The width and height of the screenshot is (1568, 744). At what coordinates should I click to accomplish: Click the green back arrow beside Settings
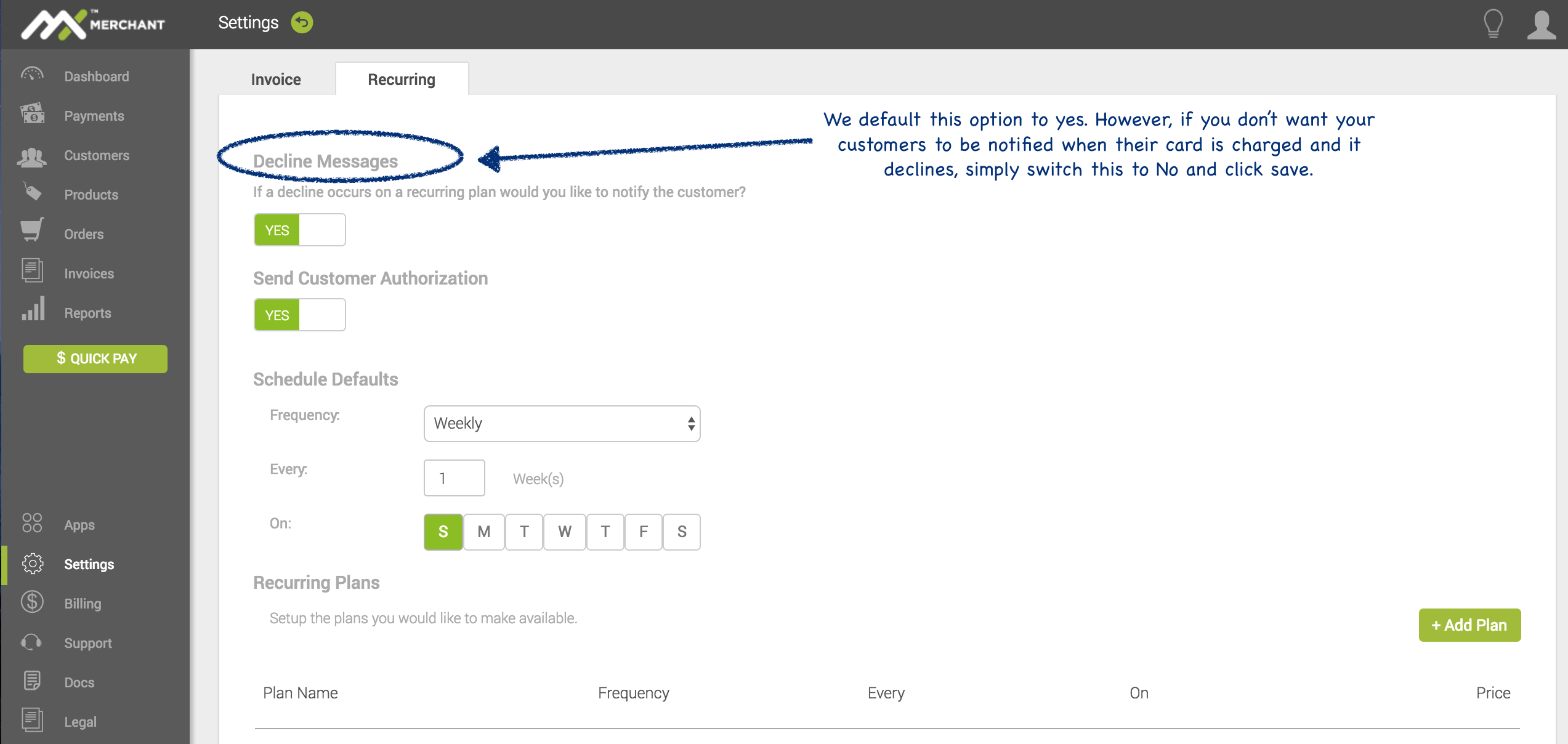click(x=302, y=23)
